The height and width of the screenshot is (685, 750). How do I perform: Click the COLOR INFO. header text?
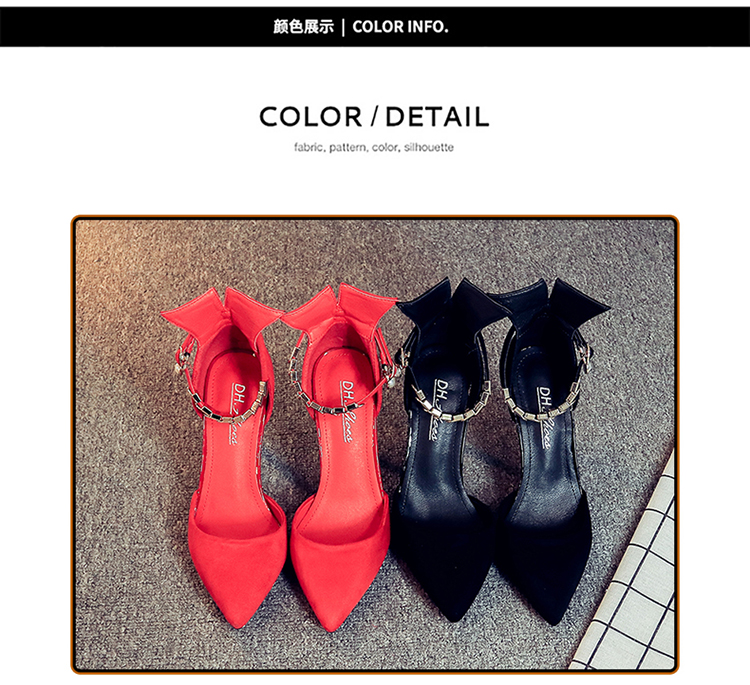400,27
